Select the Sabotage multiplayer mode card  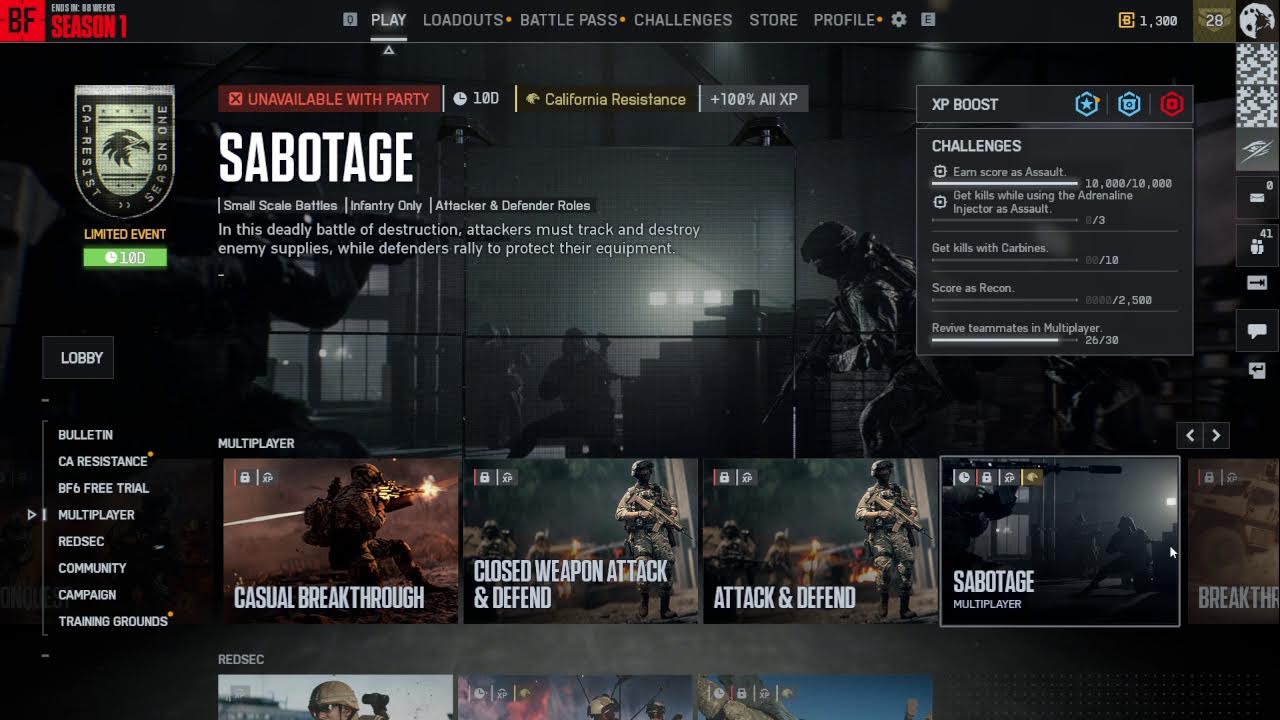(1060, 541)
